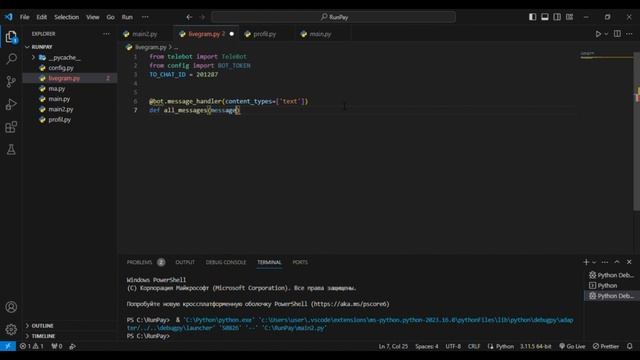Open the PORTS panel tab
640x360 pixels.
(x=300, y=262)
